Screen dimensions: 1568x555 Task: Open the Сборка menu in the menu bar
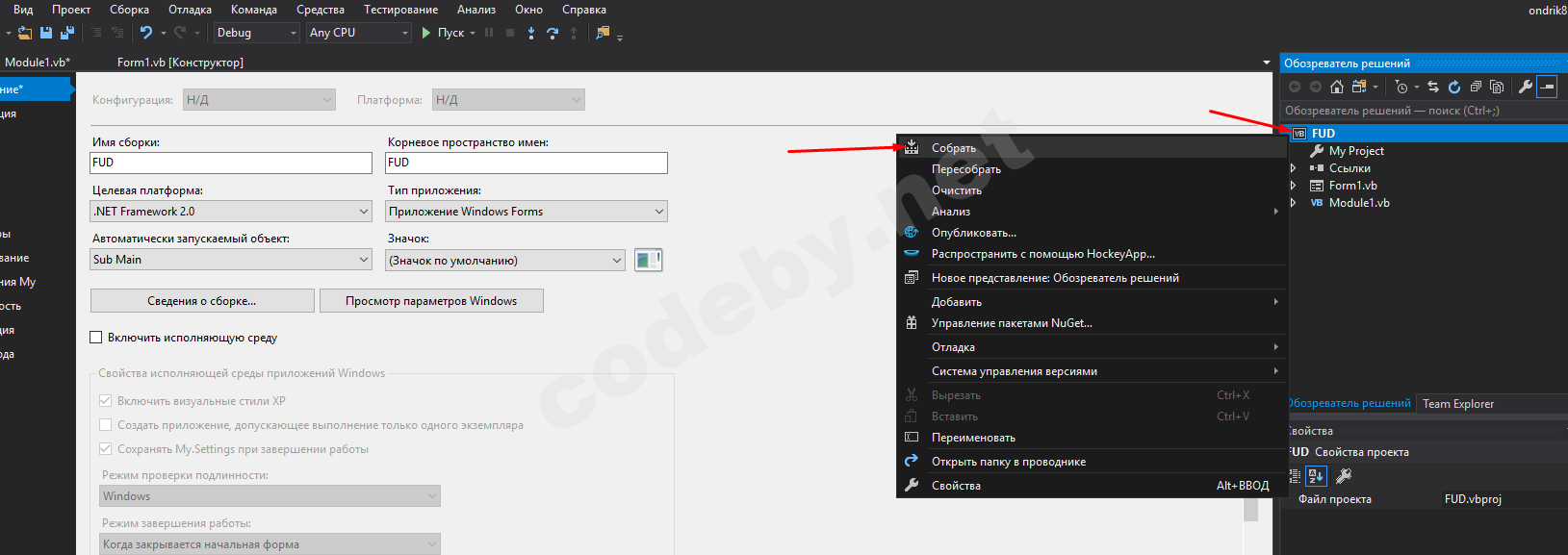point(129,10)
